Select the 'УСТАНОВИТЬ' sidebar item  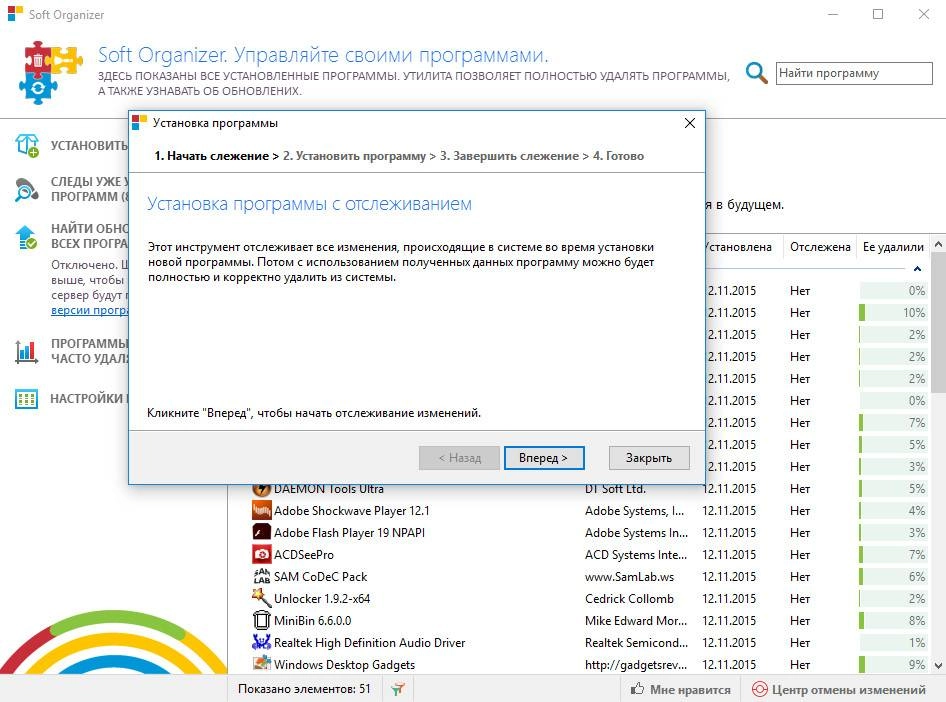click(x=89, y=146)
